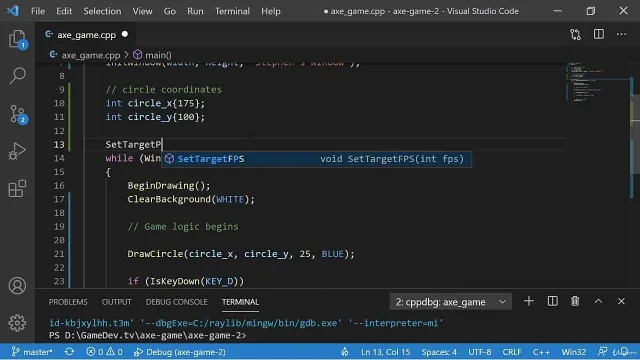Screen dimensions: 640x360
Task: Open the Run menu
Action: (195, 11)
